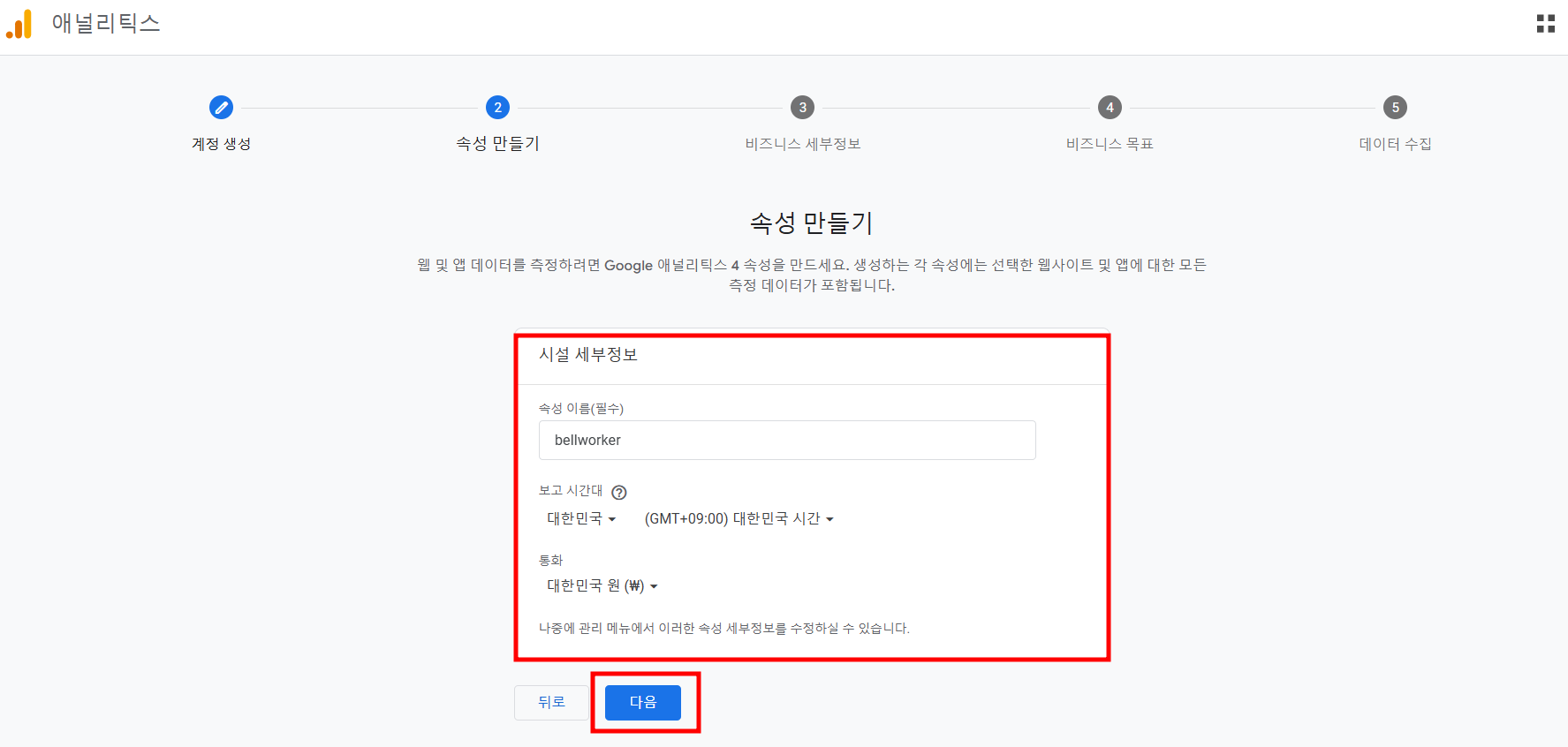Select step 3 circle icon

(802, 108)
